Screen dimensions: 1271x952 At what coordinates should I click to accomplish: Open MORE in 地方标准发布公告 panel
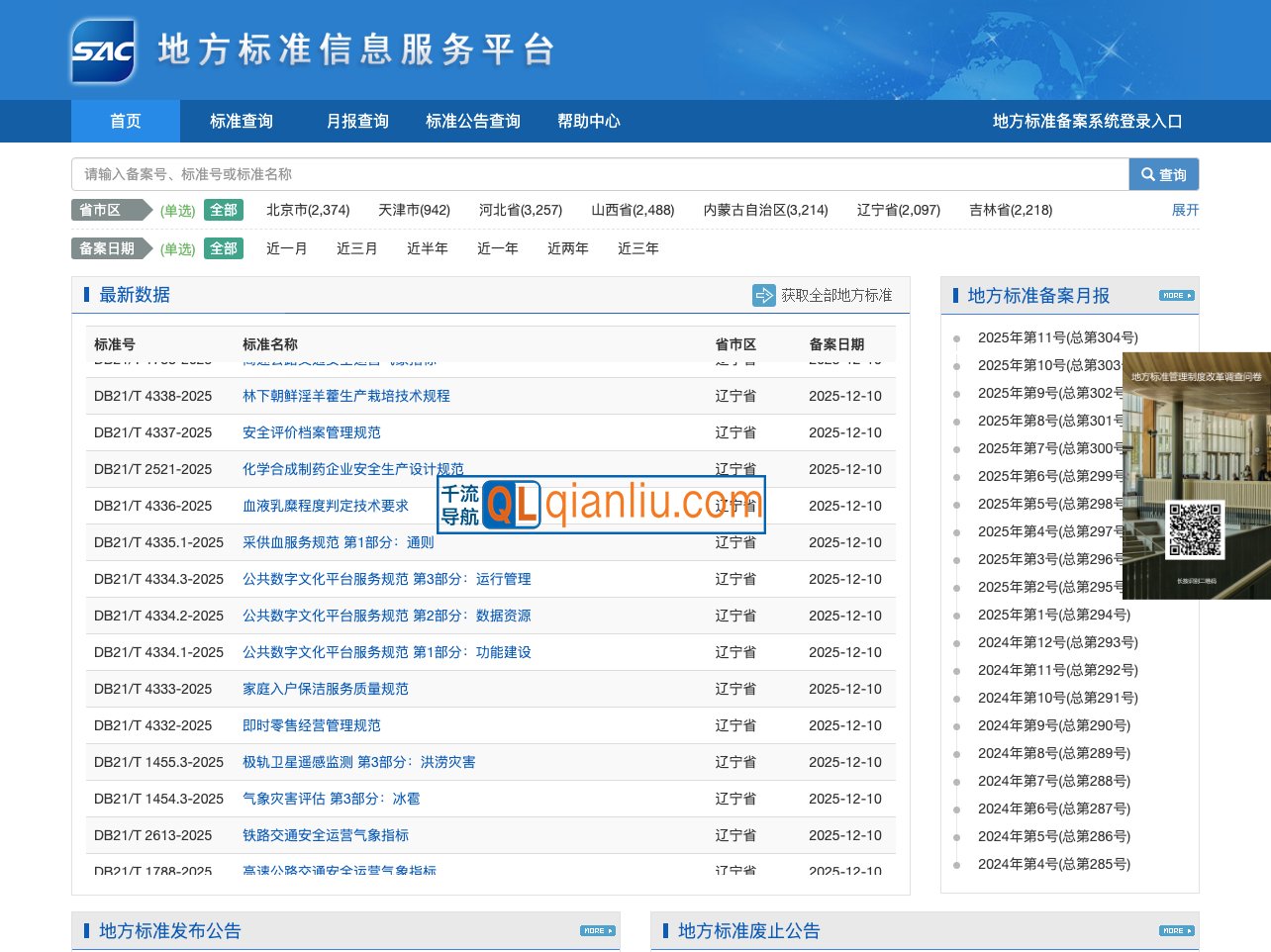click(597, 931)
